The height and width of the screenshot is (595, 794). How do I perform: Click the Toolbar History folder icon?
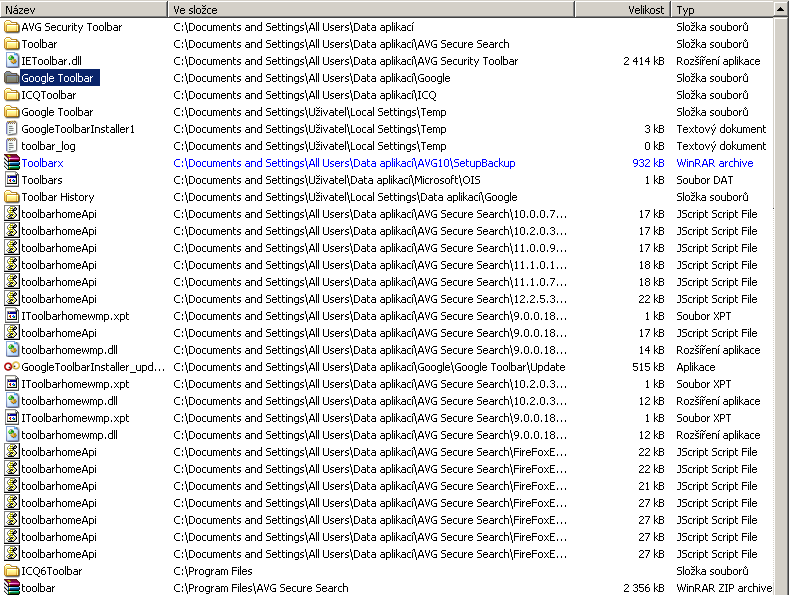[12, 196]
